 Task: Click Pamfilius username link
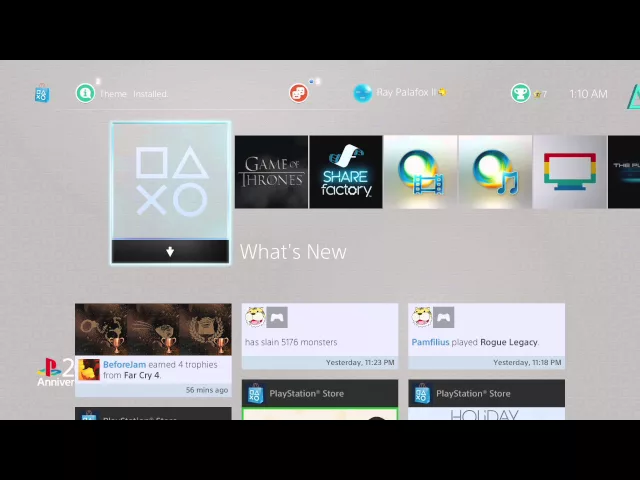[430, 342]
